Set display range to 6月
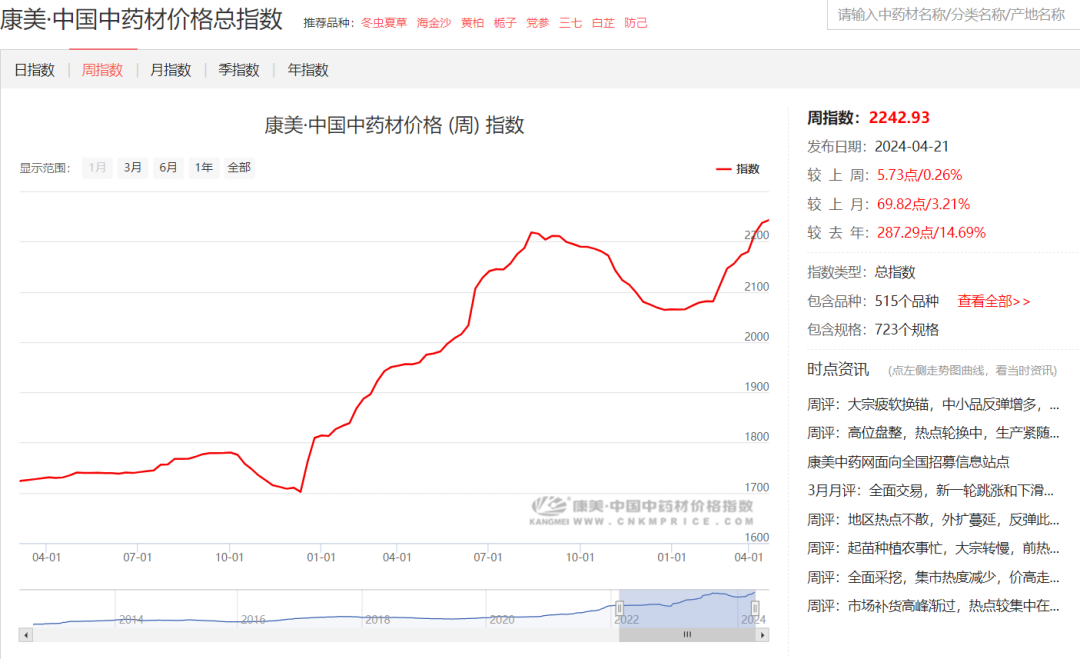The image size is (1080, 659). [x=168, y=167]
